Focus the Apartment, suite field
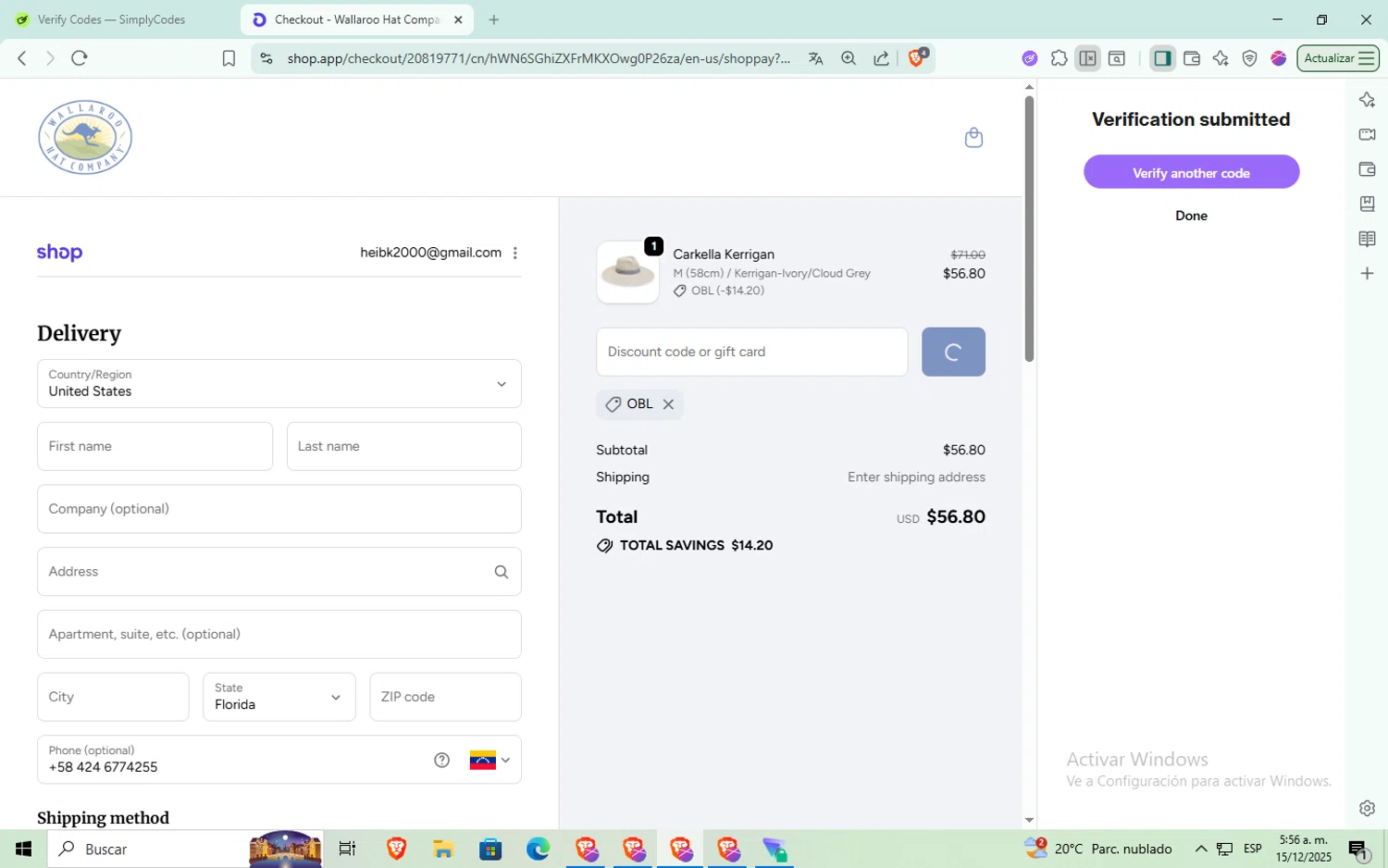This screenshot has height=868, width=1388. [x=279, y=634]
